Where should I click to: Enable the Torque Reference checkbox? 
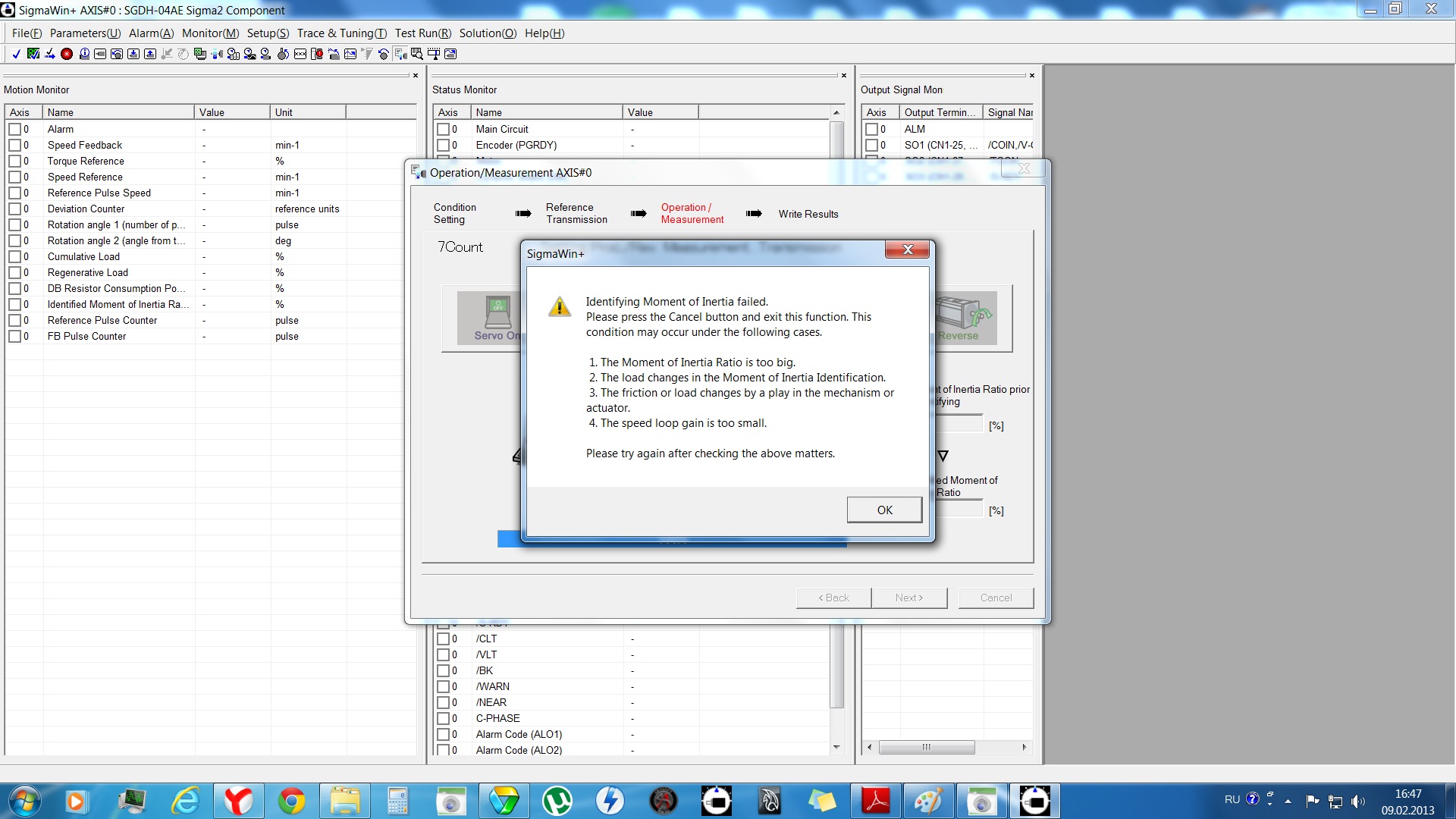(x=14, y=162)
